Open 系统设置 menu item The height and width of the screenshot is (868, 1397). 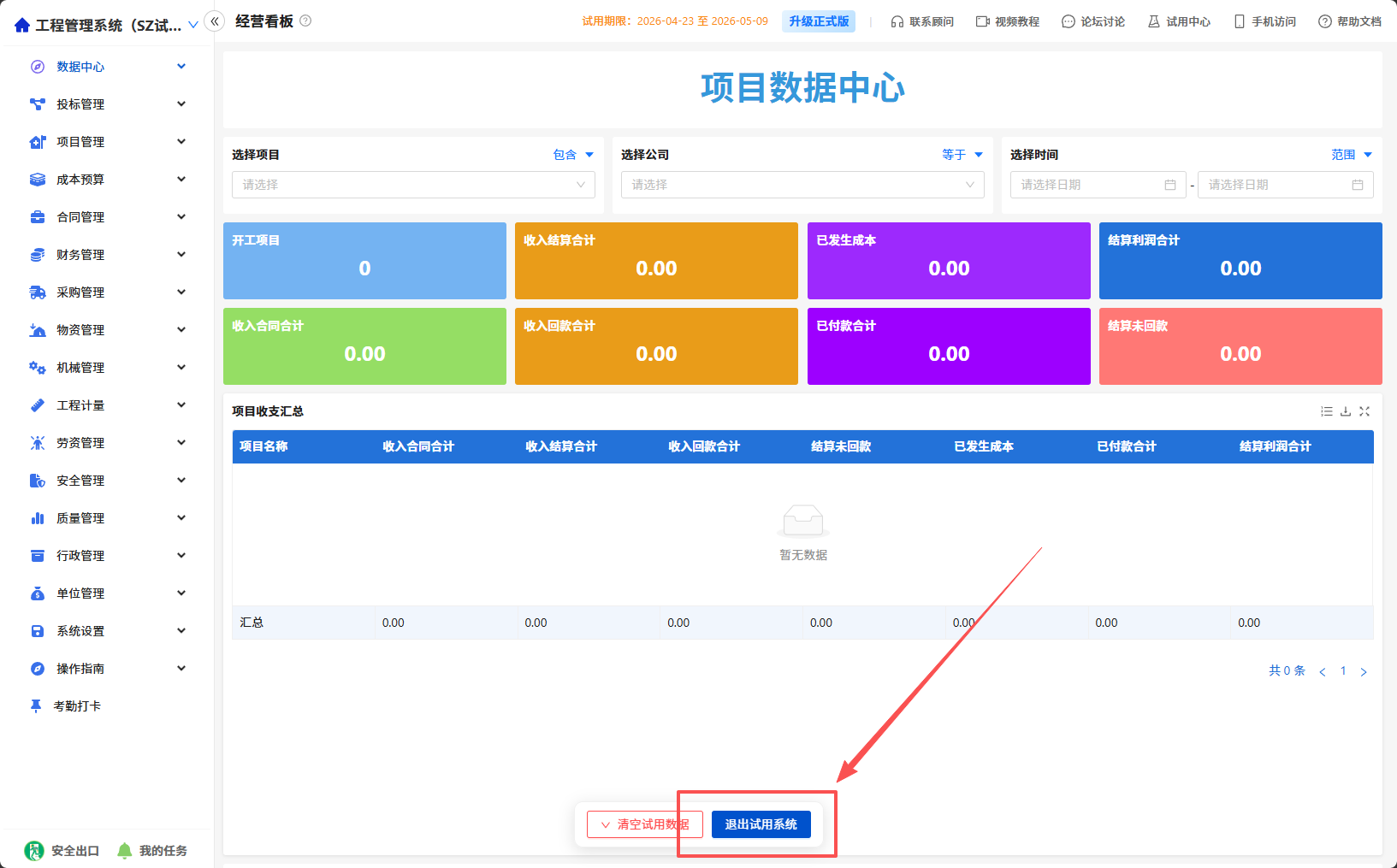coord(108,631)
